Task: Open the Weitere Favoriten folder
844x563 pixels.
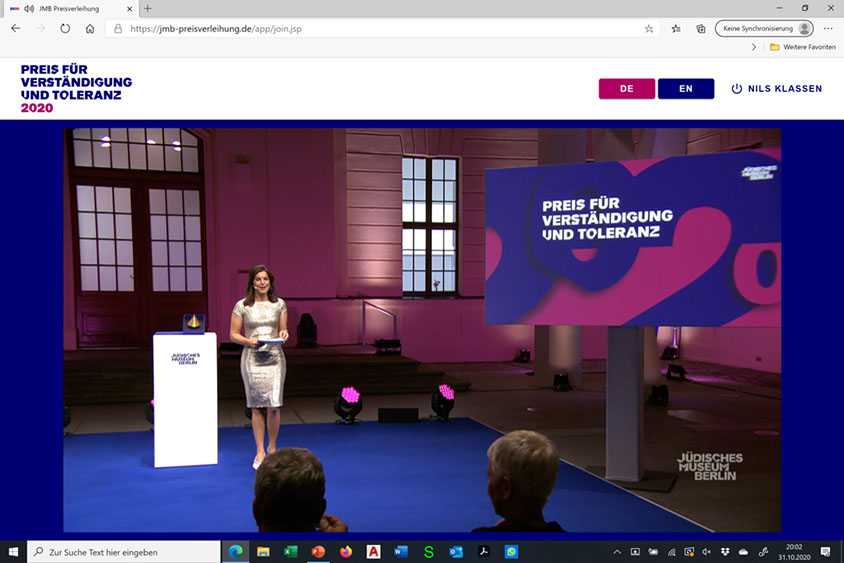Action: click(802, 47)
